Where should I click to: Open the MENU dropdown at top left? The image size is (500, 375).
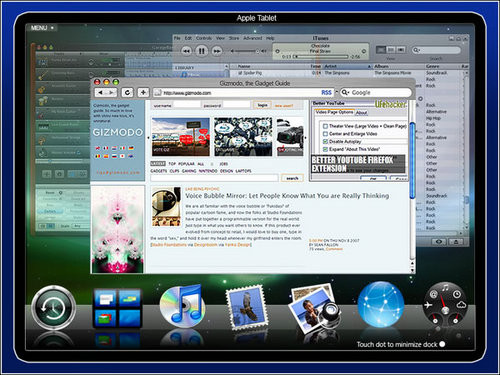click(x=43, y=28)
